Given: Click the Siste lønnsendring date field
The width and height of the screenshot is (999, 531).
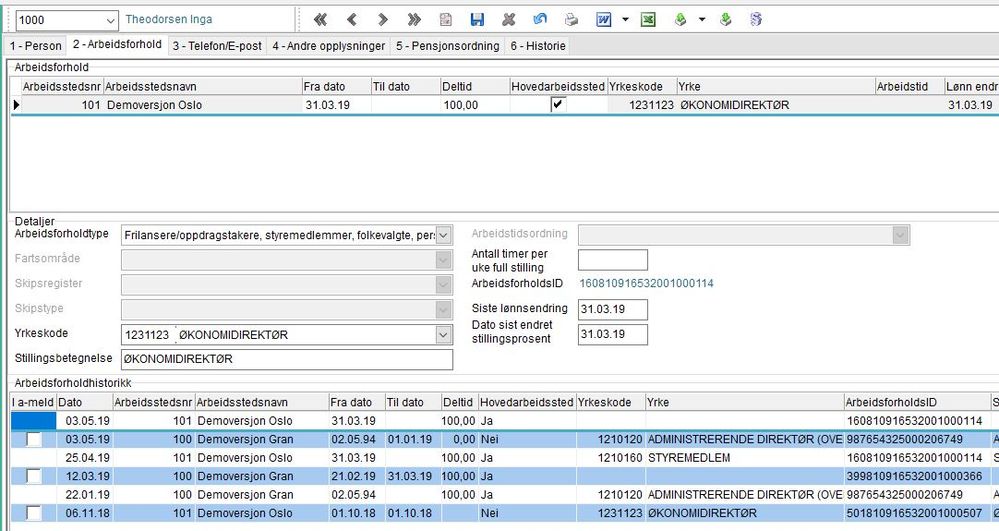Looking at the screenshot, I should click(613, 309).
